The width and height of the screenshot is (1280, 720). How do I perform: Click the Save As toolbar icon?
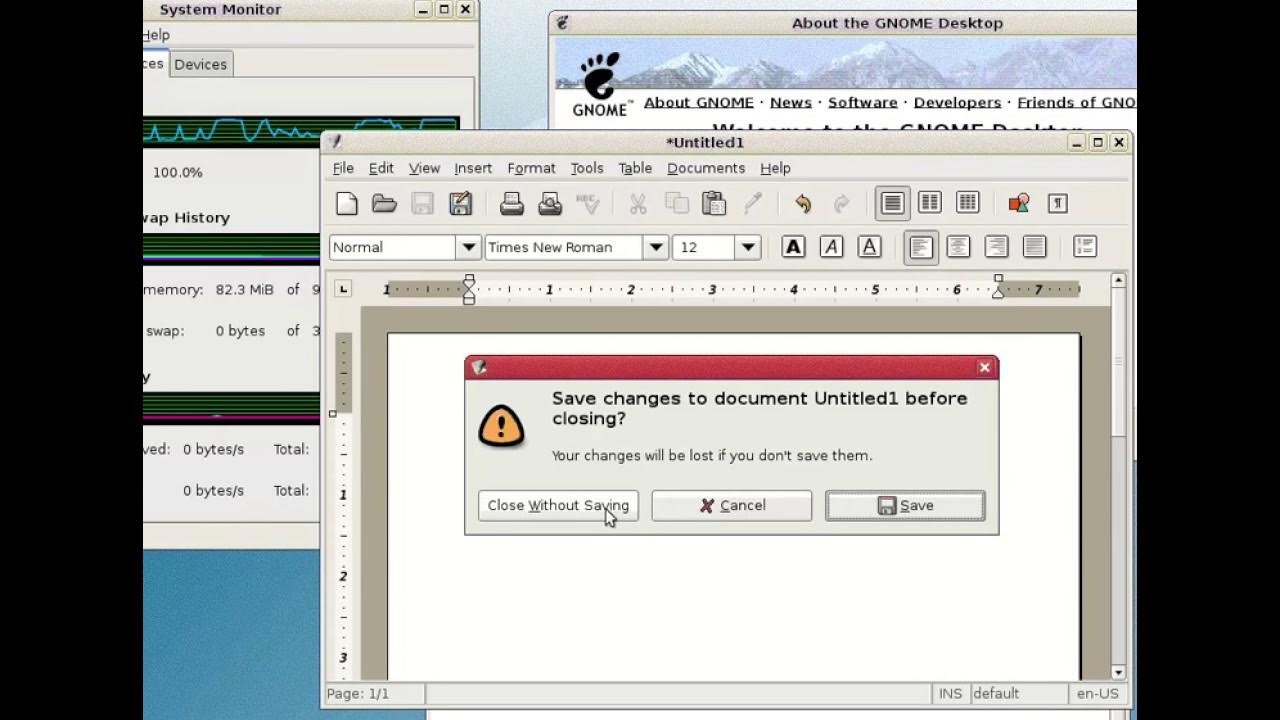click(x=460, y=204)
